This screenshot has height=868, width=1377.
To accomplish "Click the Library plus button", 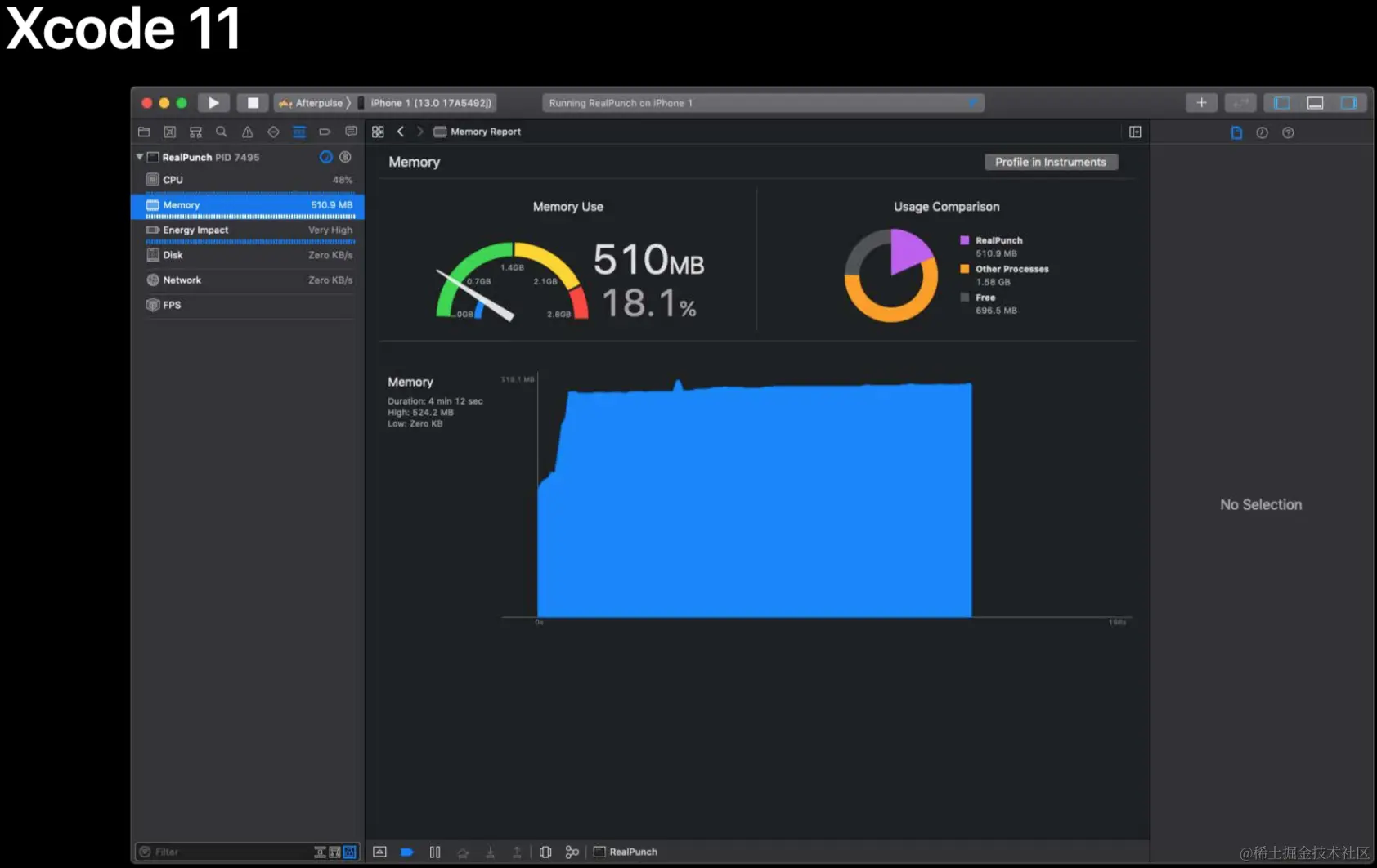I will (x=1201, y=103).
